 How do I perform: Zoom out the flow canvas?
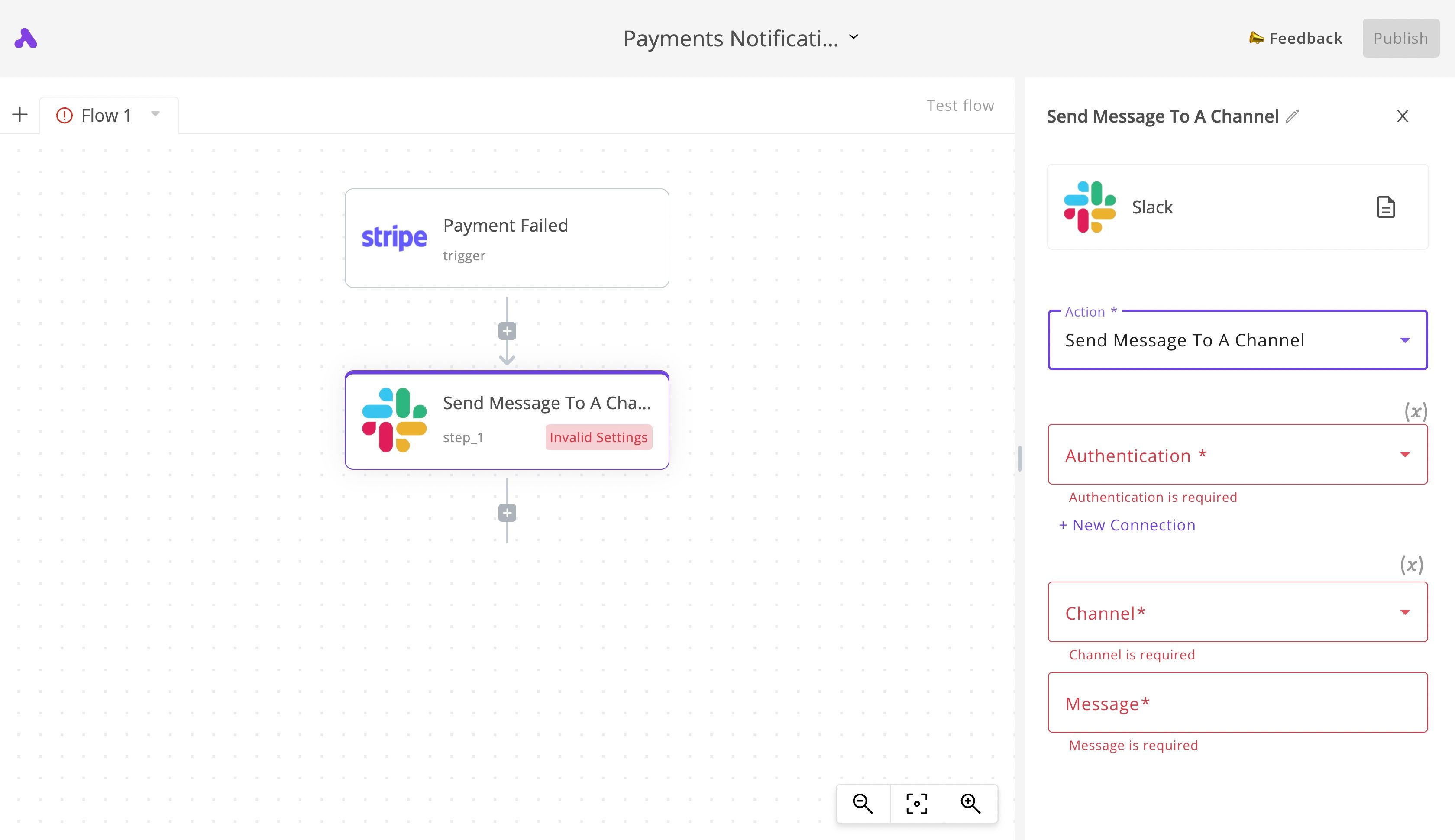coord(863,803)
